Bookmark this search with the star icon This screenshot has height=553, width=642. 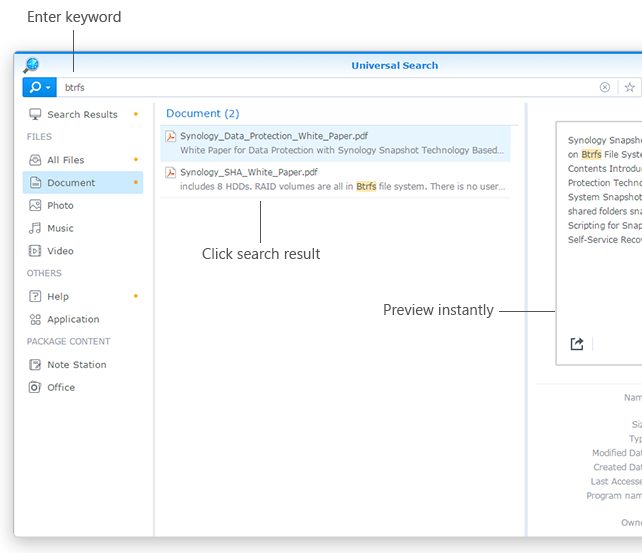click(x=629, y=87)
